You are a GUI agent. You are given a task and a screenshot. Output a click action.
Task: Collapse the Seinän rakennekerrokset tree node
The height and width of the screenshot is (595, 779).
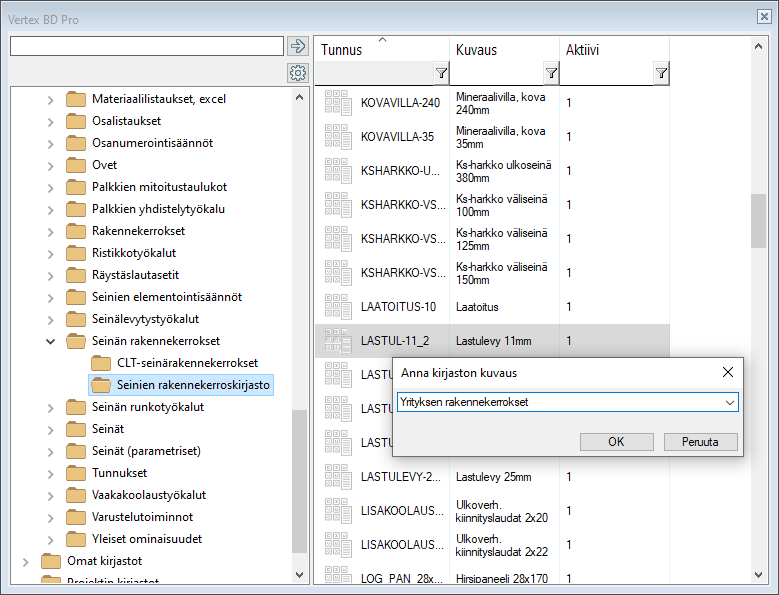51,341
